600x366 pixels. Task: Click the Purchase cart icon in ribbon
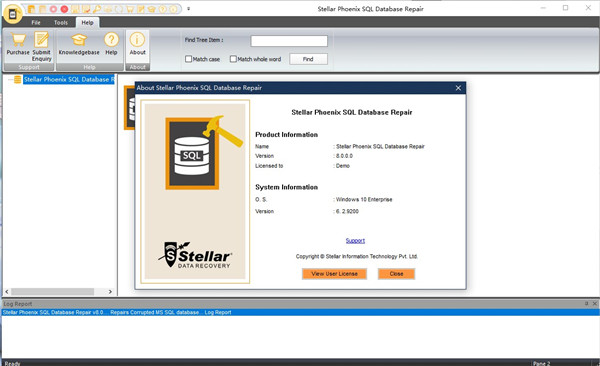pyautogui.click(x=18, y=40)
